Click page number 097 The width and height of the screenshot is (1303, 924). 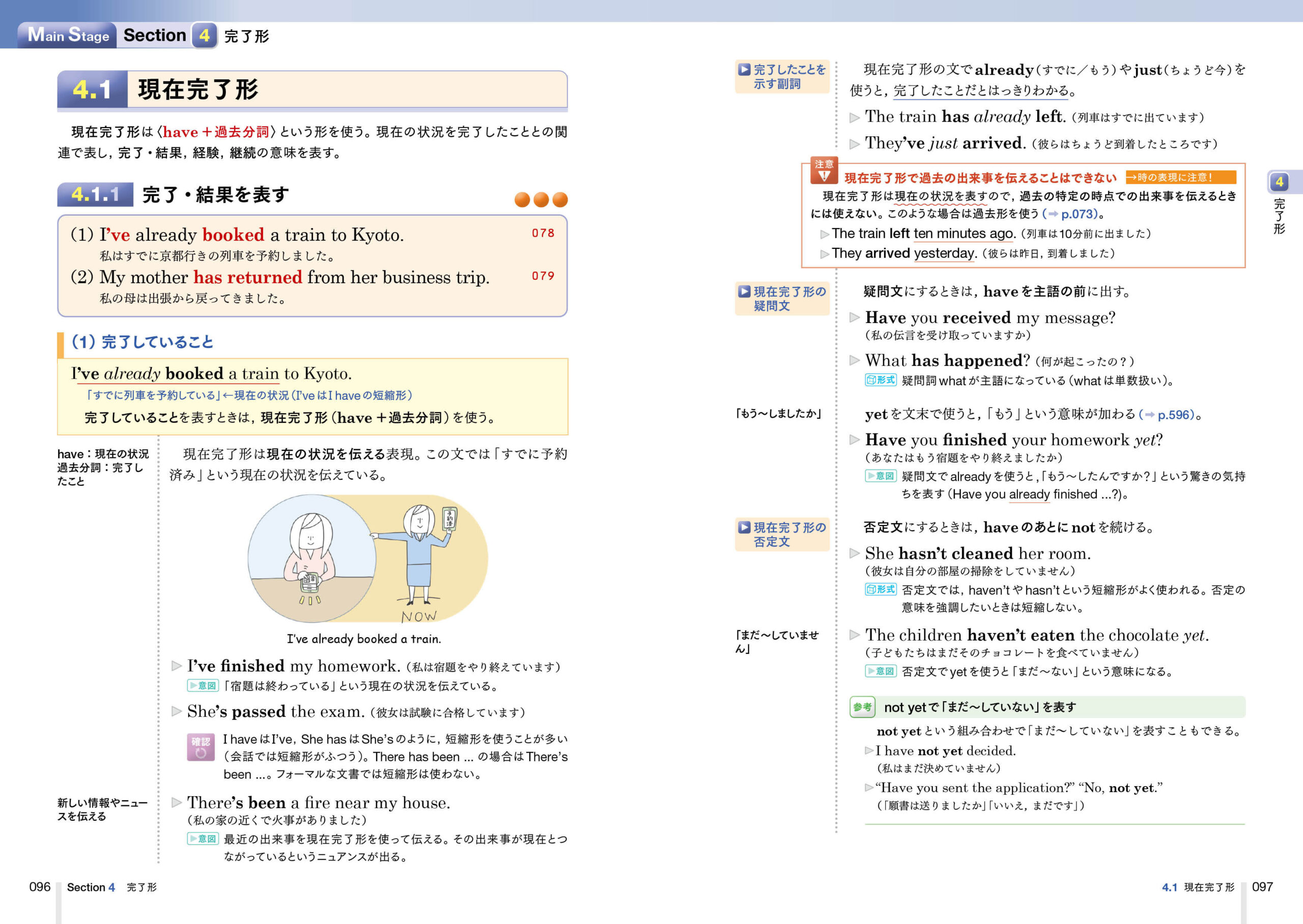coord(1262,887)
